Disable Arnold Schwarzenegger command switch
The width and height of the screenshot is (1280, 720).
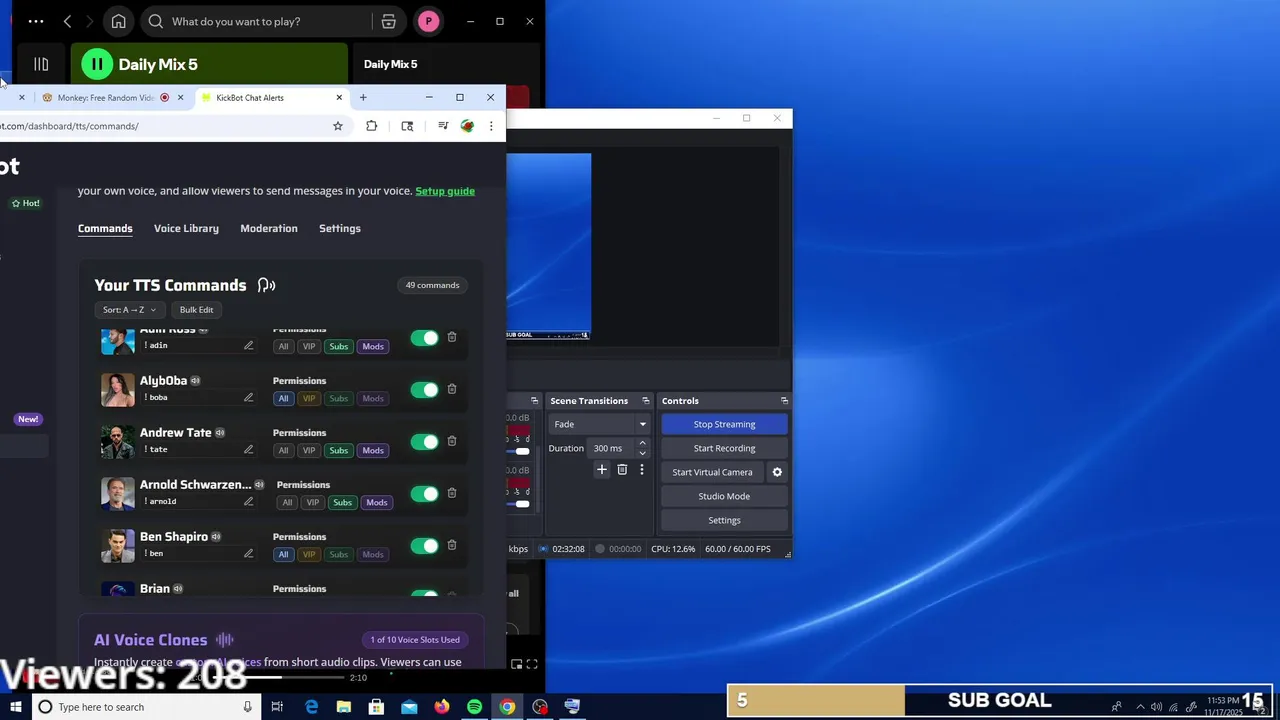pyautogui.click(x=424, y=494)
